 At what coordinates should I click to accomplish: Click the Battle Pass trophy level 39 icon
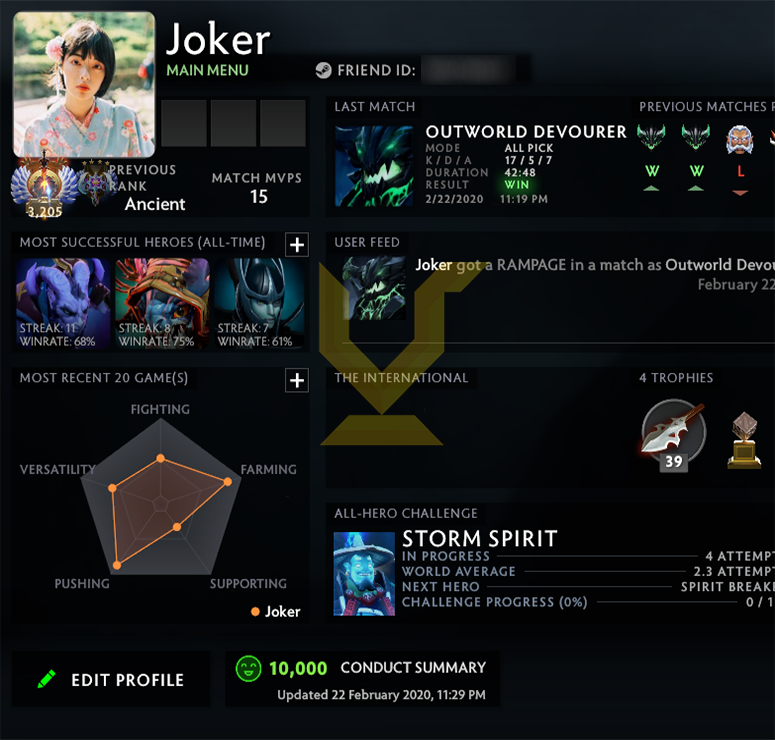pyautogui.click(x=673, y=434)
